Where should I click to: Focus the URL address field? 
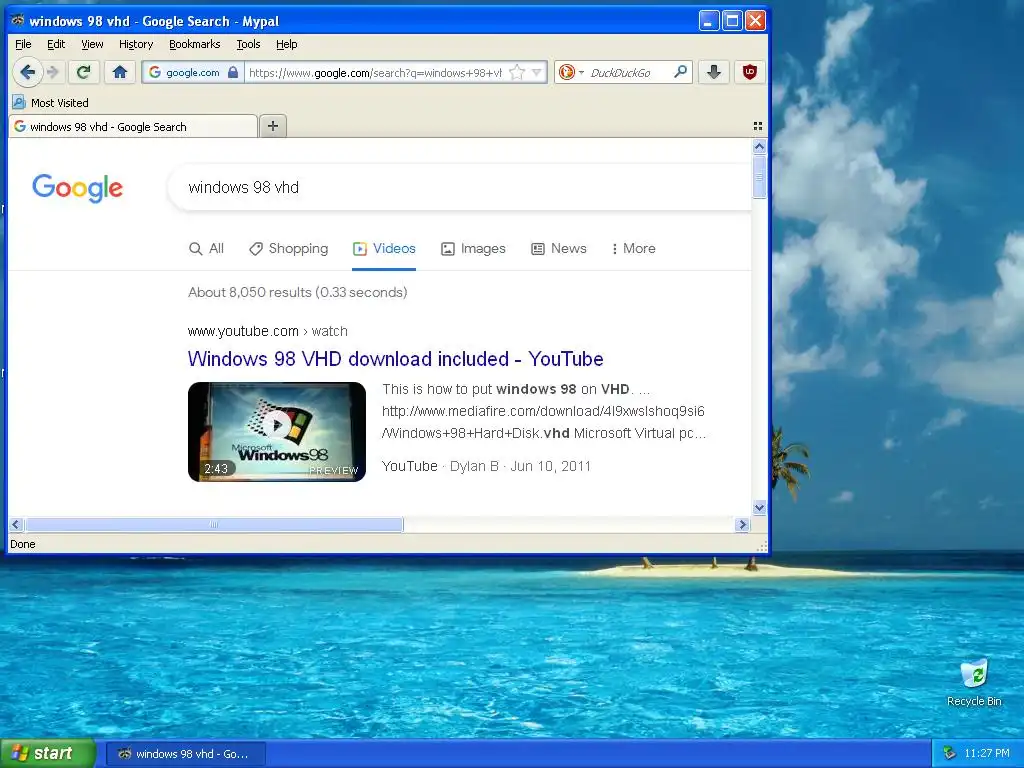[375, 72]
